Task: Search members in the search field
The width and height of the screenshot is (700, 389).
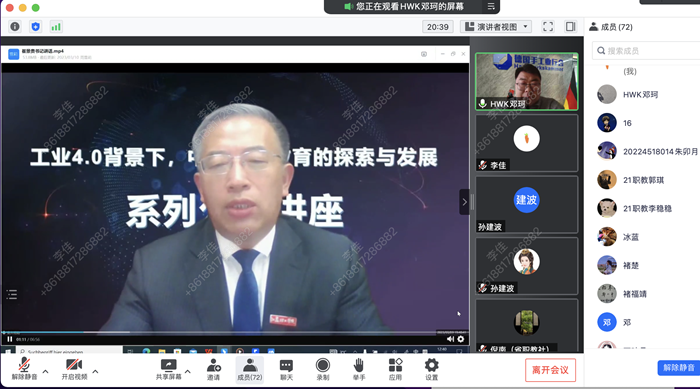Action: click(646, 51)
